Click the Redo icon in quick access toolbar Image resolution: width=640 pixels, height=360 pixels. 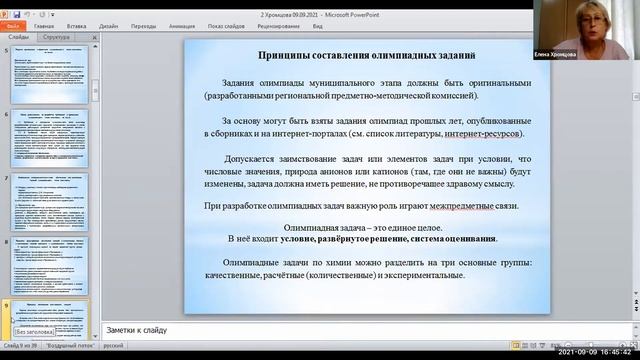[42, 15]
